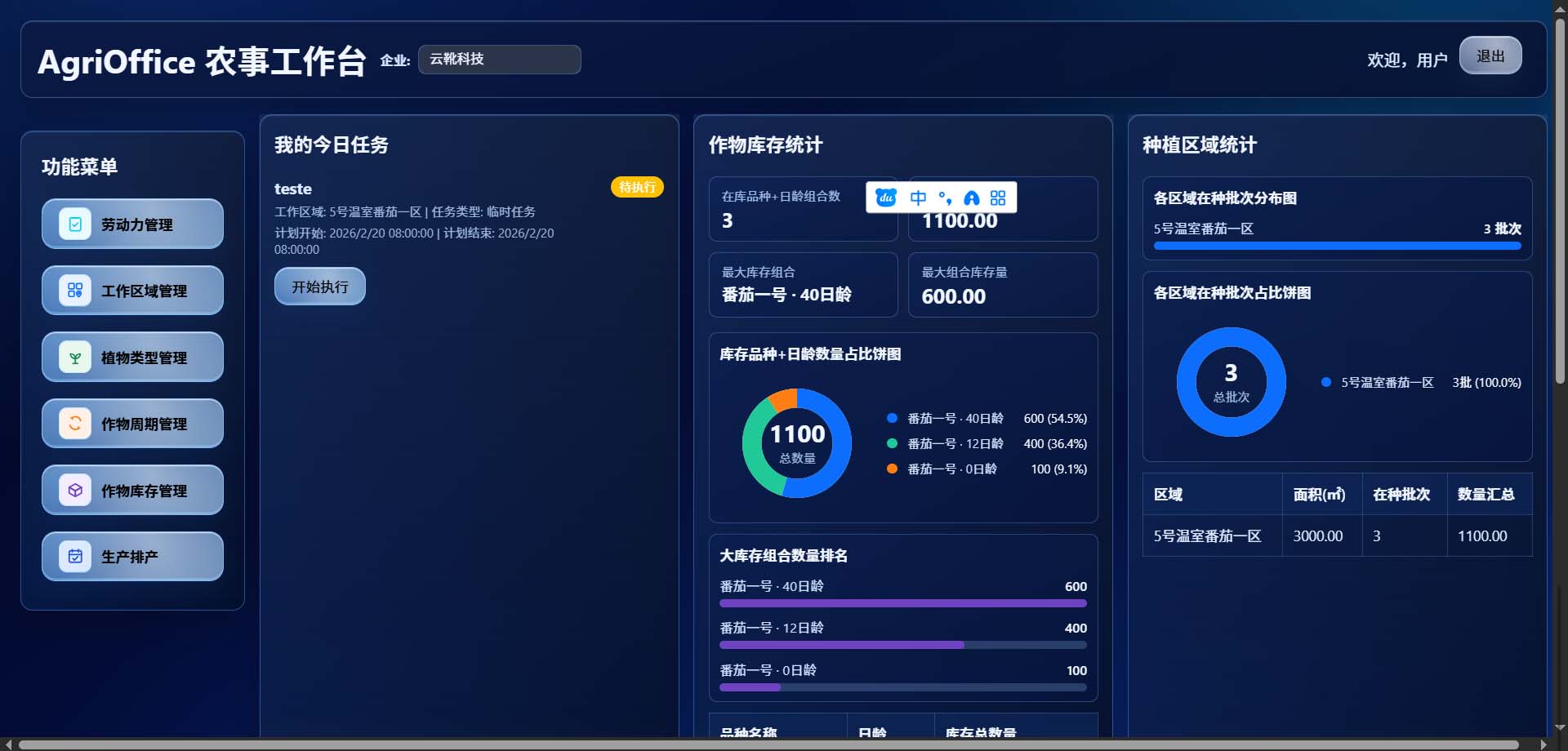This screenshot has height=751, width=1568.
Task: Click the 退出 logout button
Action: (x=1490, y=55)
